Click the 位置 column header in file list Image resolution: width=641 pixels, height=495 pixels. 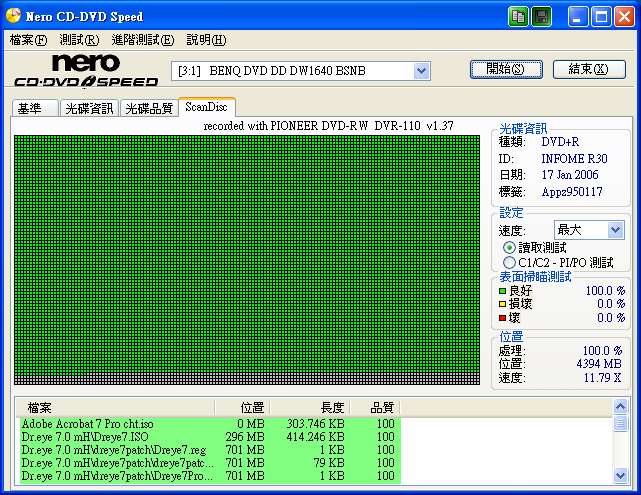[x=242, y=408]
